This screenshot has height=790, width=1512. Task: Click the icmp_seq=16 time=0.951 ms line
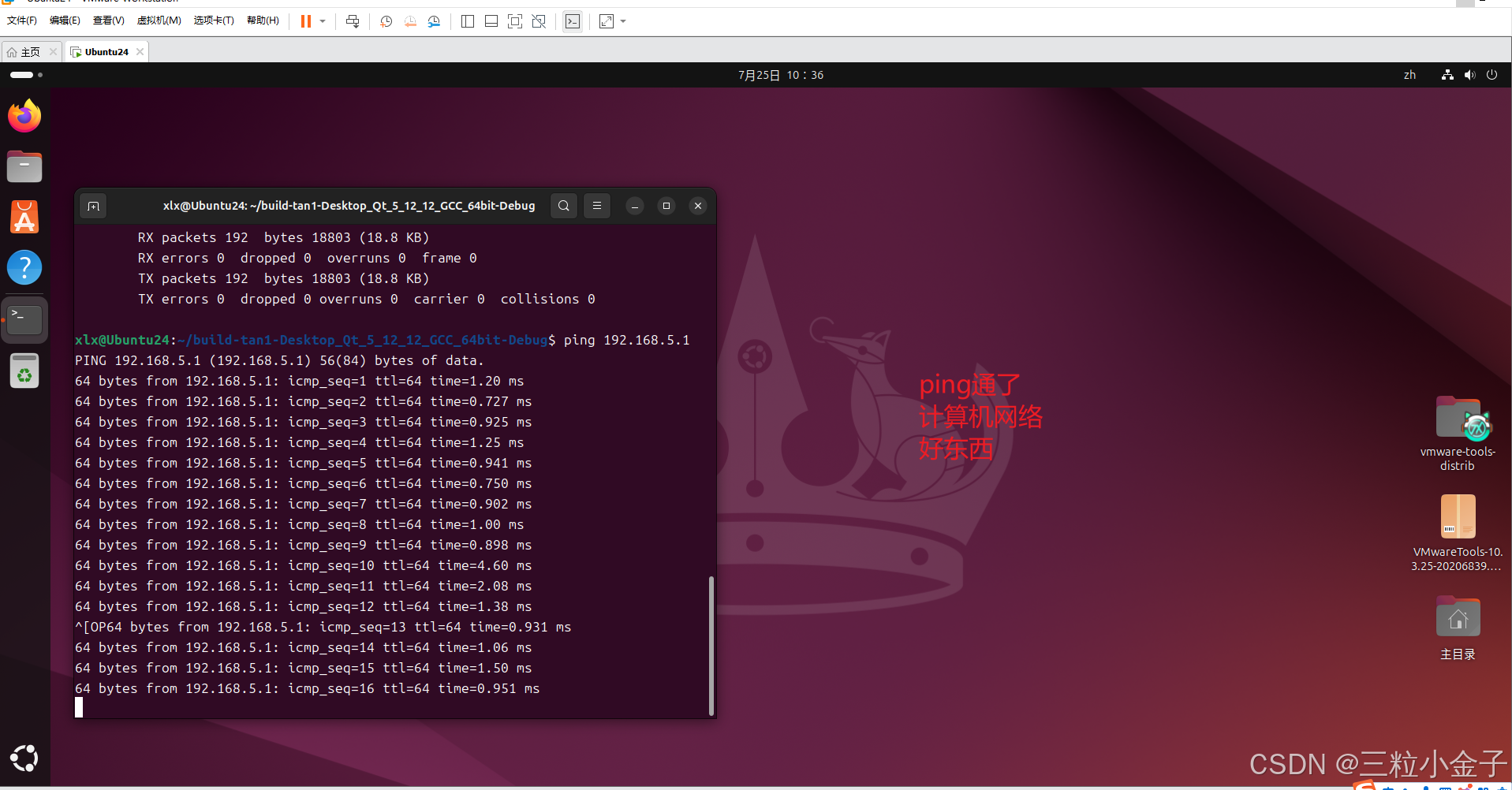[x=307, y=688]
